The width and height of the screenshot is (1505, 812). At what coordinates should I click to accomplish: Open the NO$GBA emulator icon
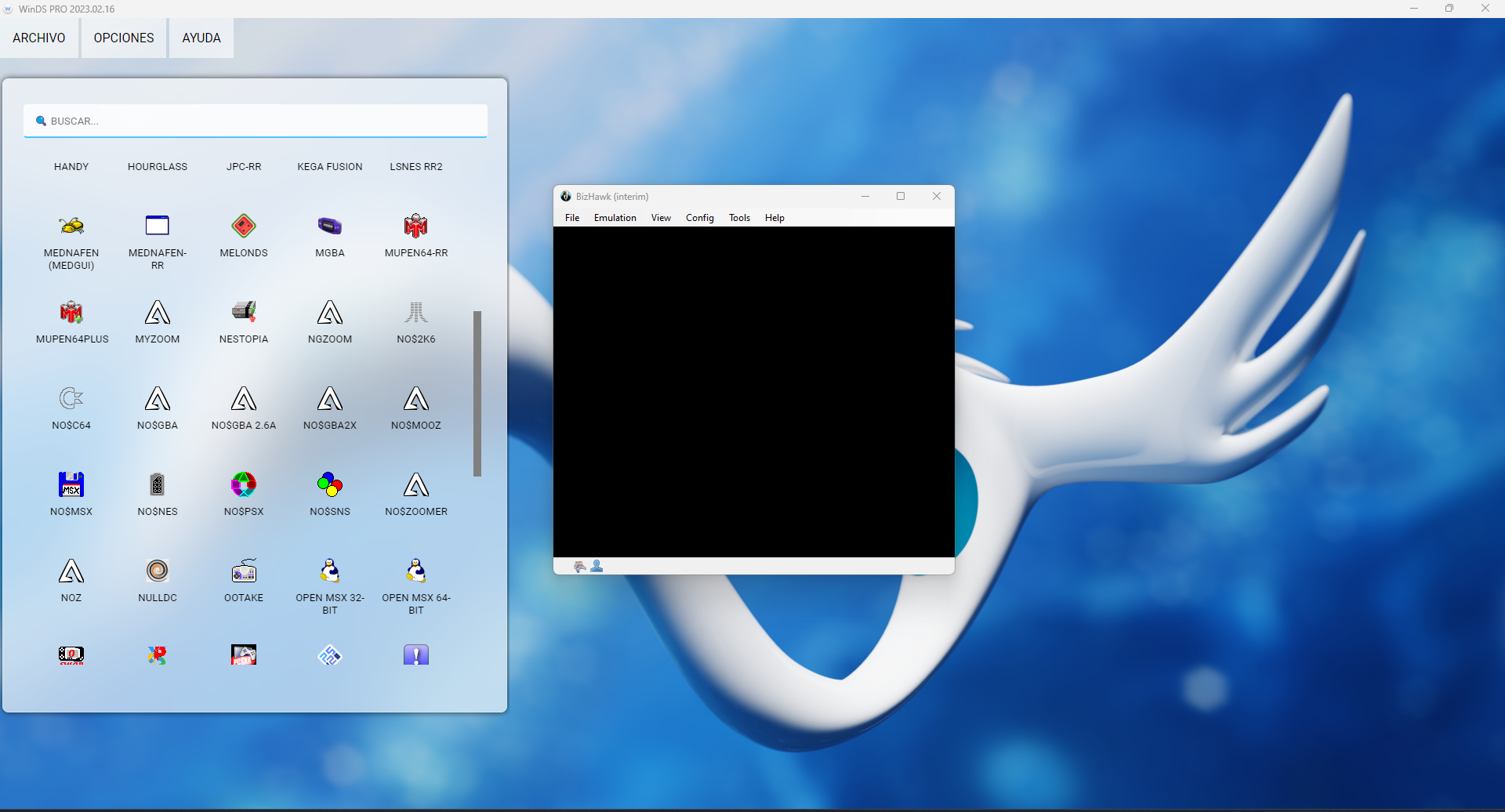coord(158,398)
